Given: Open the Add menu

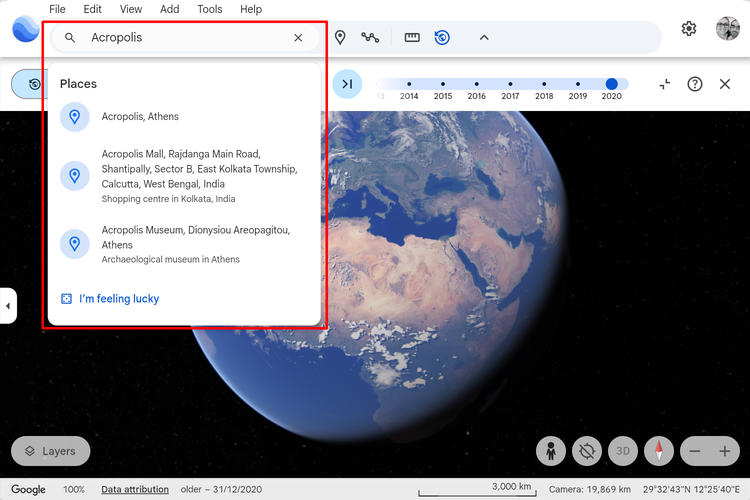Looking at the screenshot, I should (x=169, y=9).
